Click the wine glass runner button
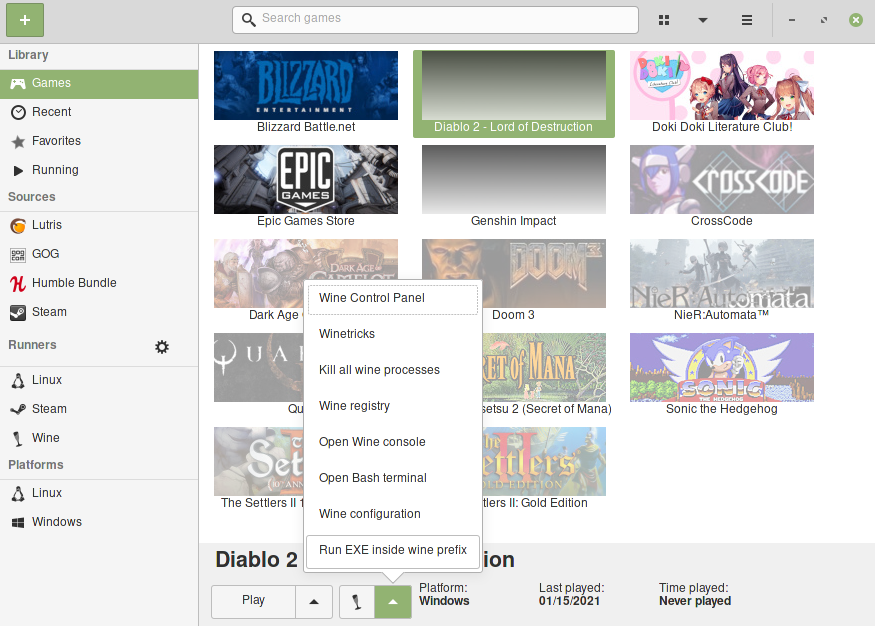Image resolution: width=875 pixels, height=626 pixels. click(x=357, y=601)
